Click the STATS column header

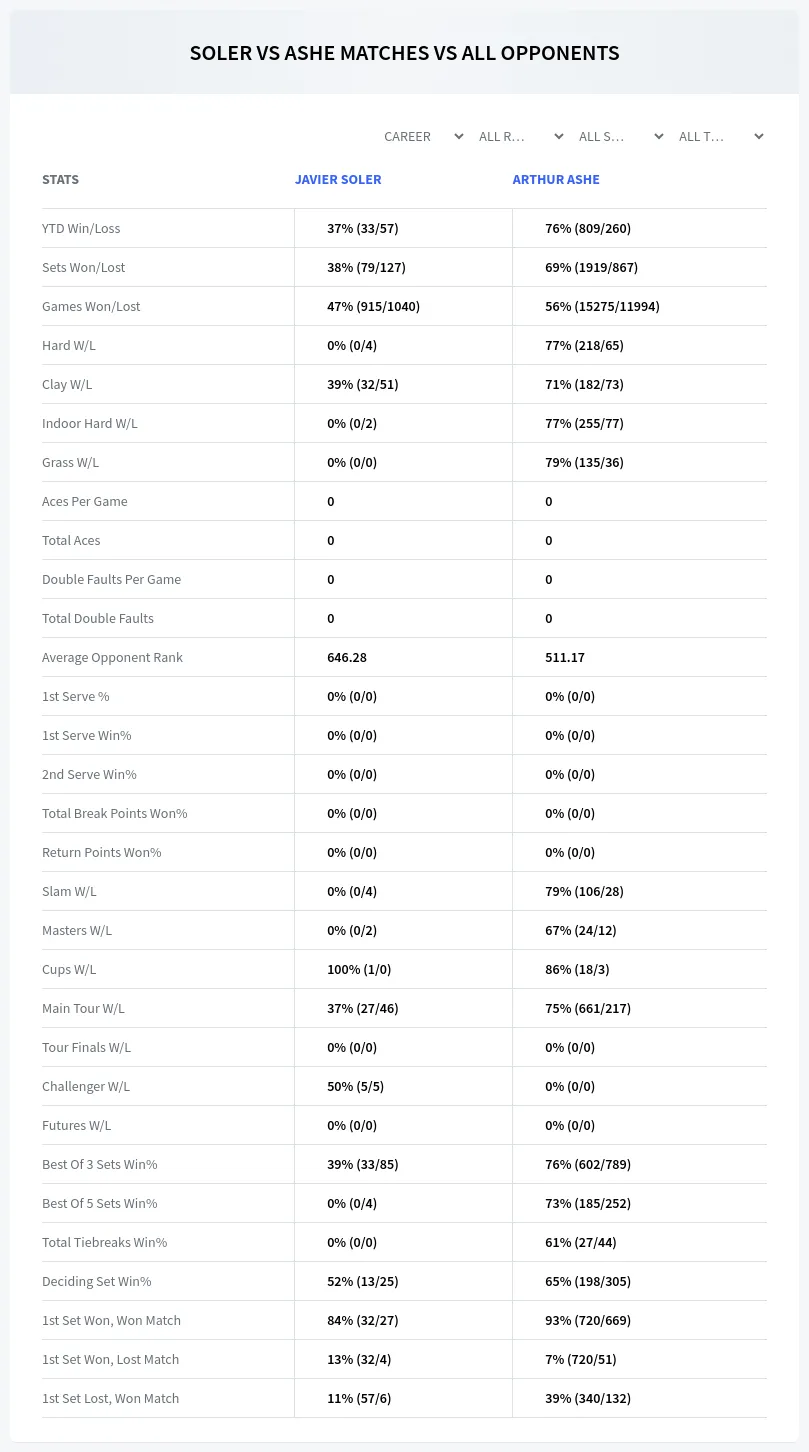(60, 180)
